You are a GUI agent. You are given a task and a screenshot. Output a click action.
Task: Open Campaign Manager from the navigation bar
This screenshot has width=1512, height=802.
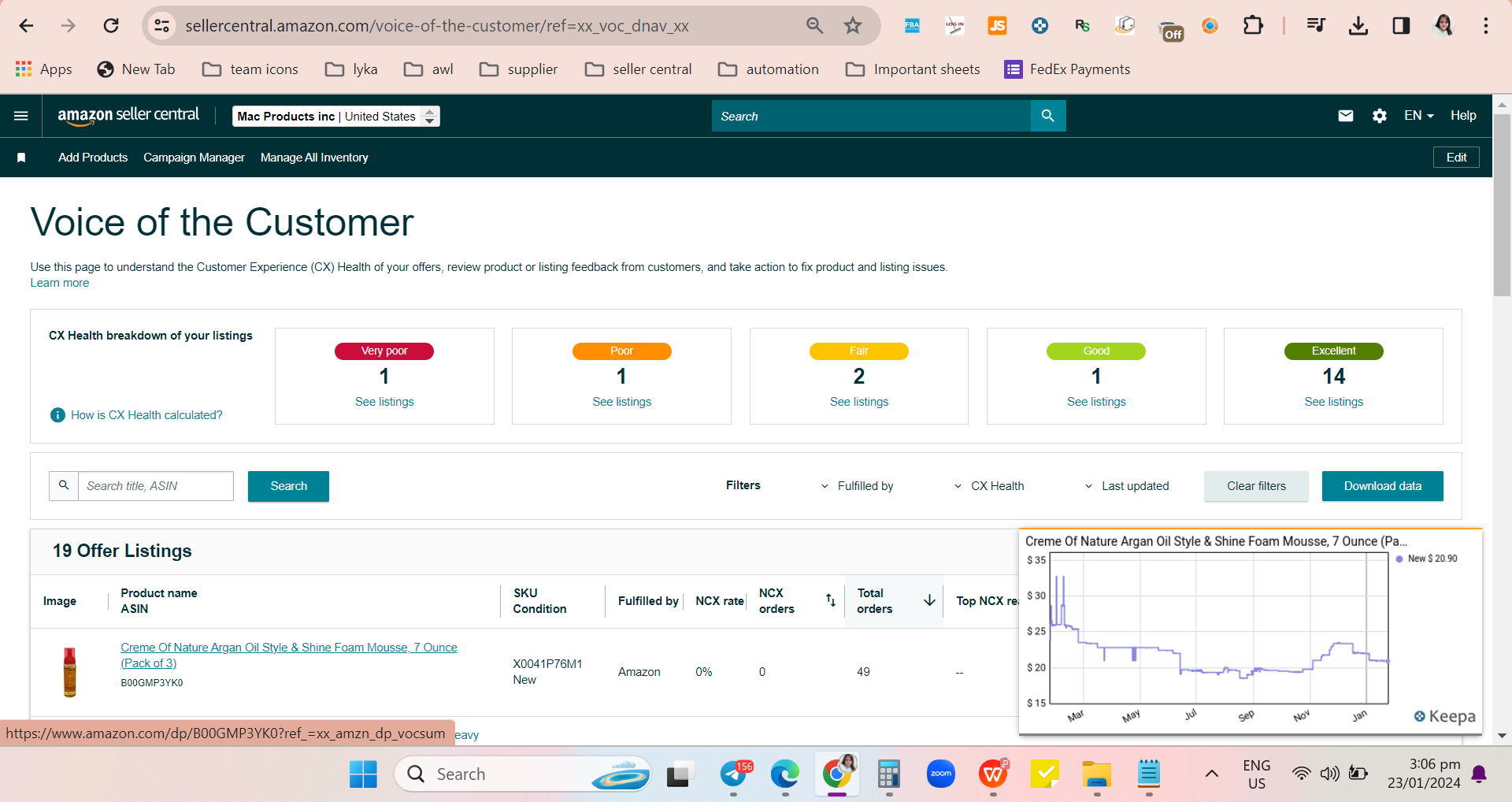[x=194, y=158]
